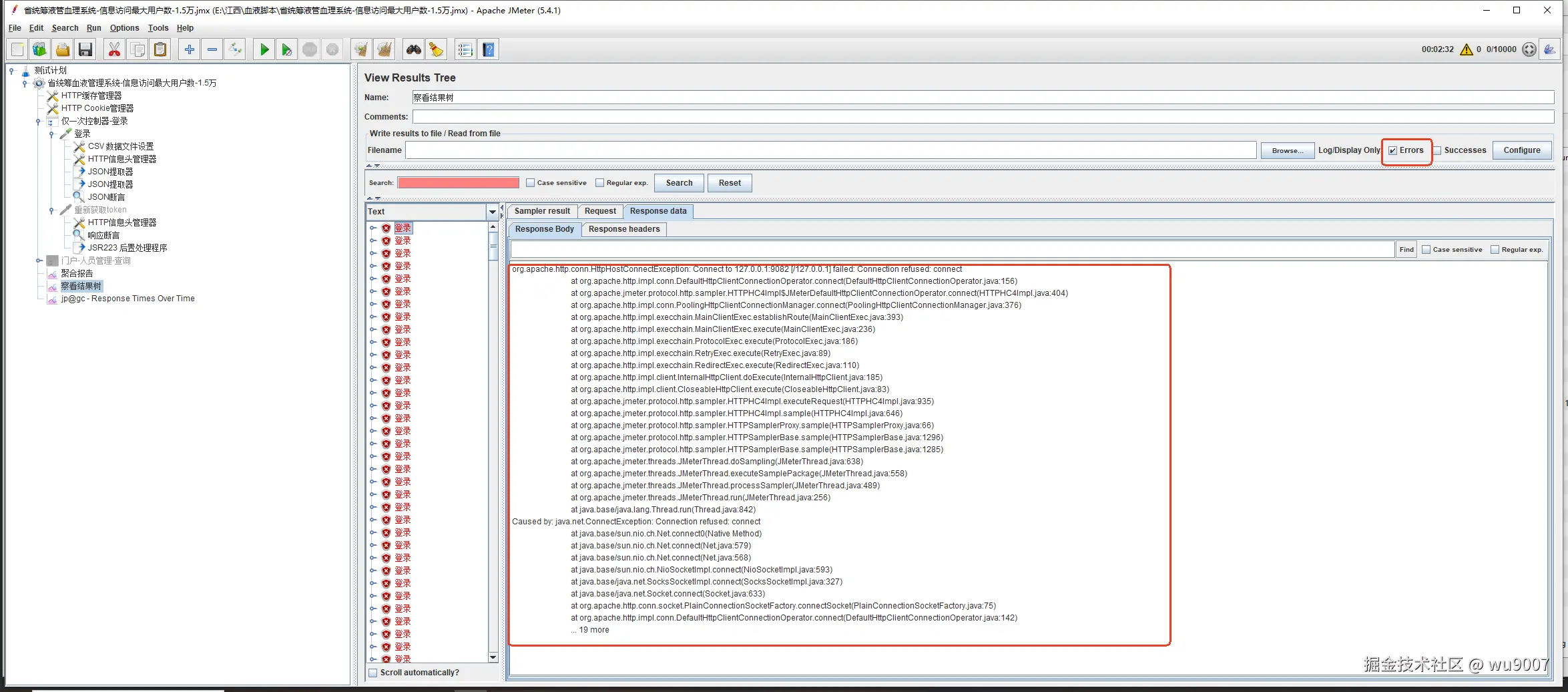This screenshot has height=692, width=1568.
Task: Collapse the 省统筹血液管理系统 thread group node
Action: click(x=25, y=83)
